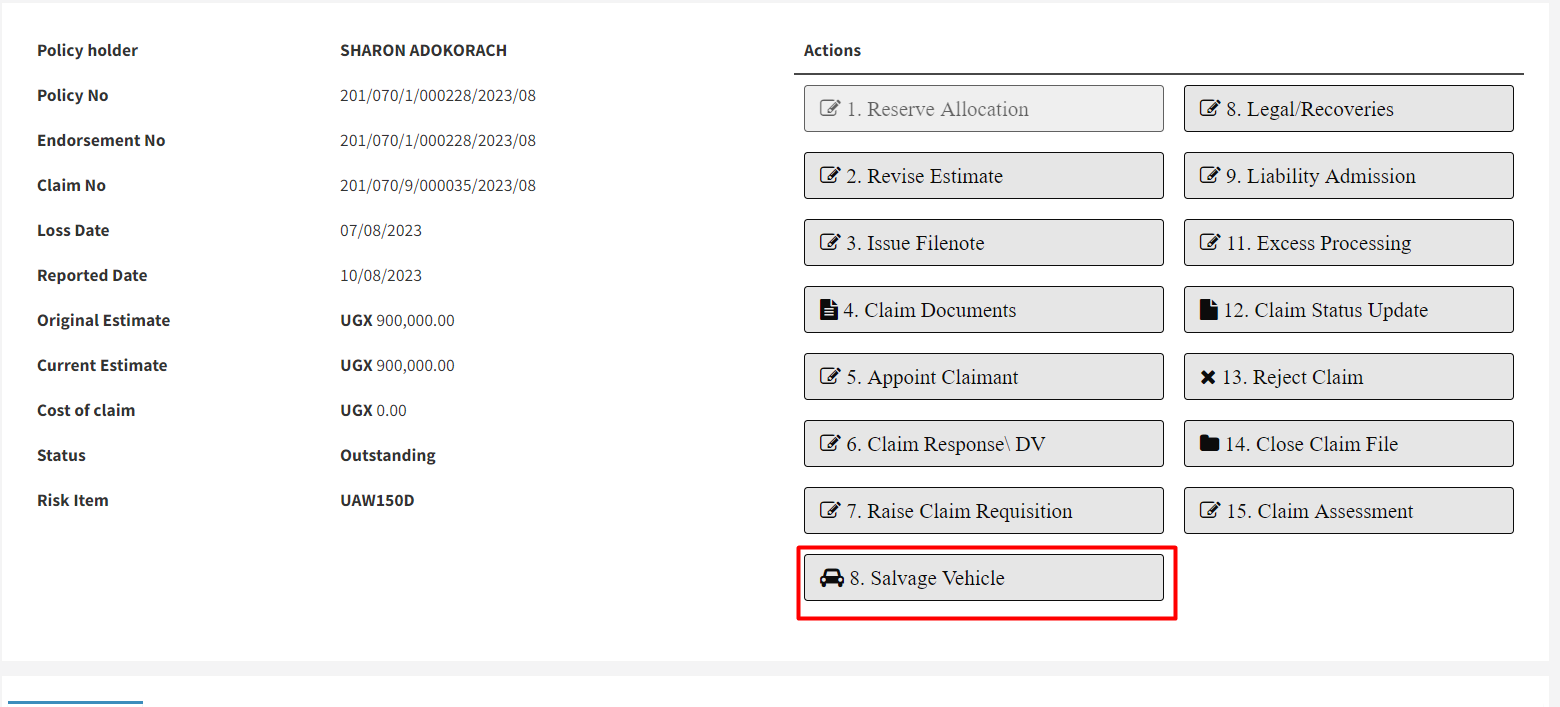Click the Outstanding status value
The height and width of the screenshot is (707, 1560).
(388, 456)
